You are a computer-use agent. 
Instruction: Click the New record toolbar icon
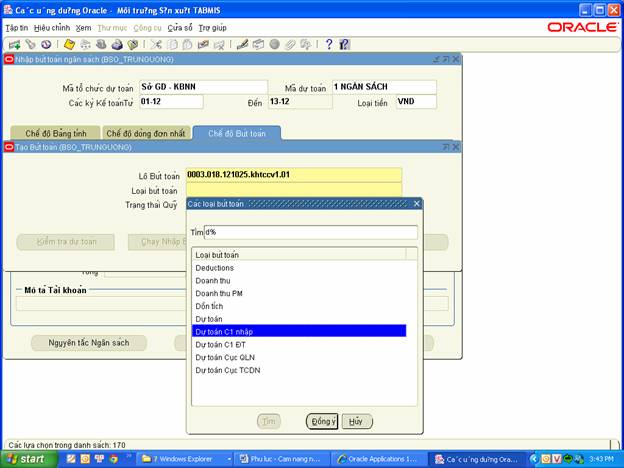[x=14, y=45]
